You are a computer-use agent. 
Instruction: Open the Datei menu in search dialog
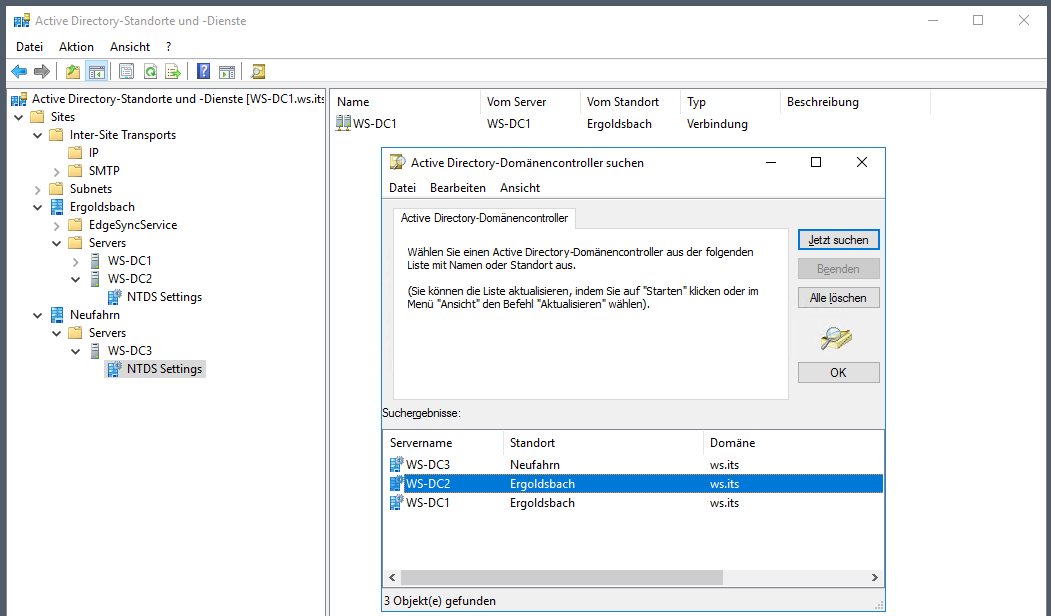pyautogui.click(x=402, y=188)
